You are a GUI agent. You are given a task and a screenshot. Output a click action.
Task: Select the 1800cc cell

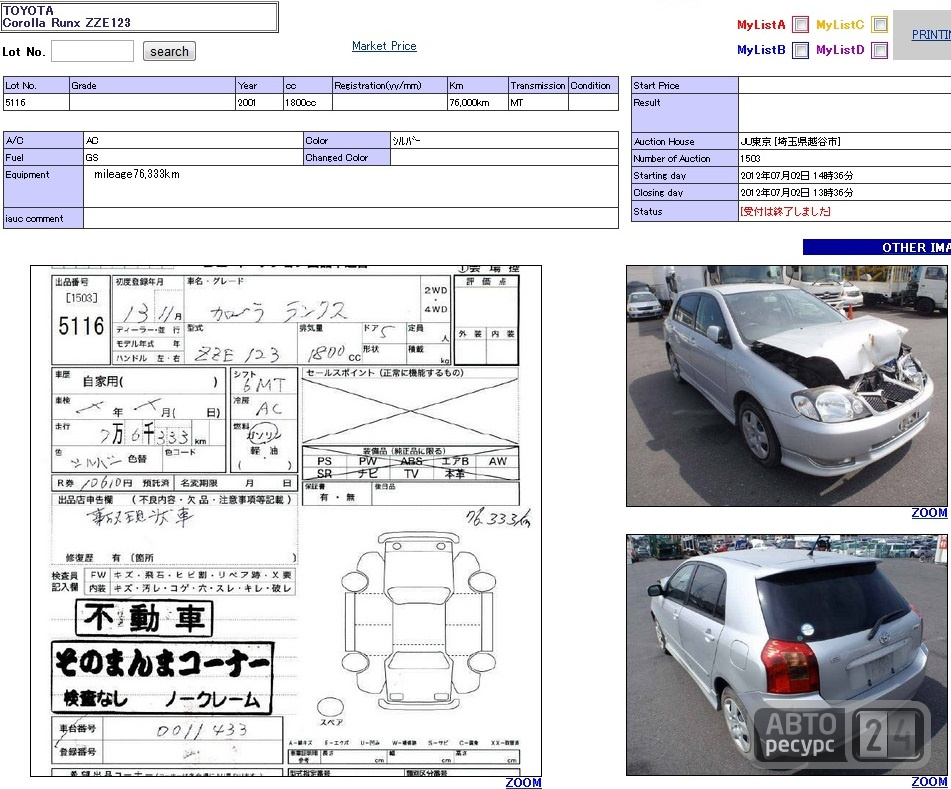click(307, 102)
